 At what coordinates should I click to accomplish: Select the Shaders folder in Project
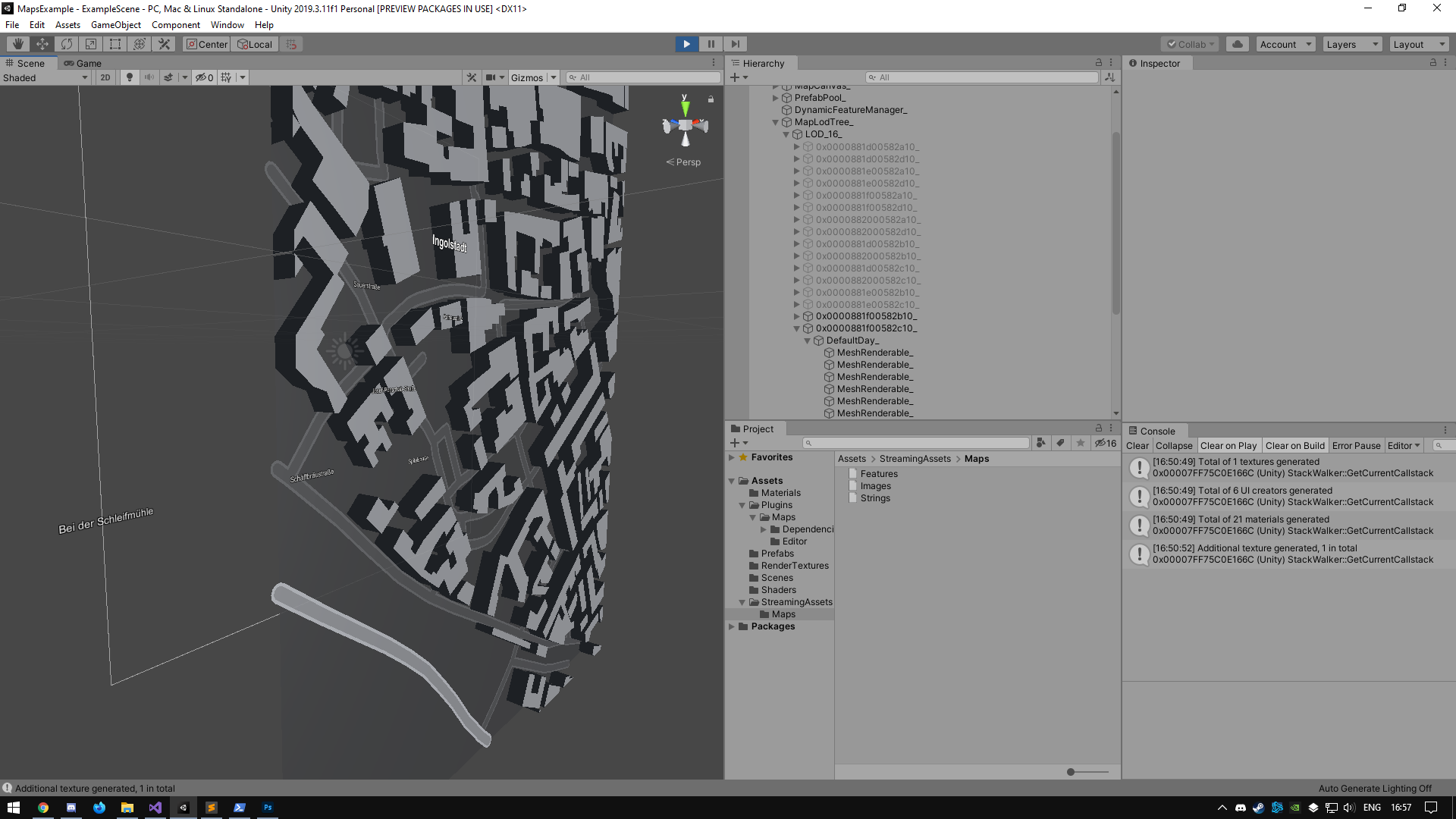click(x=778, y=590)
